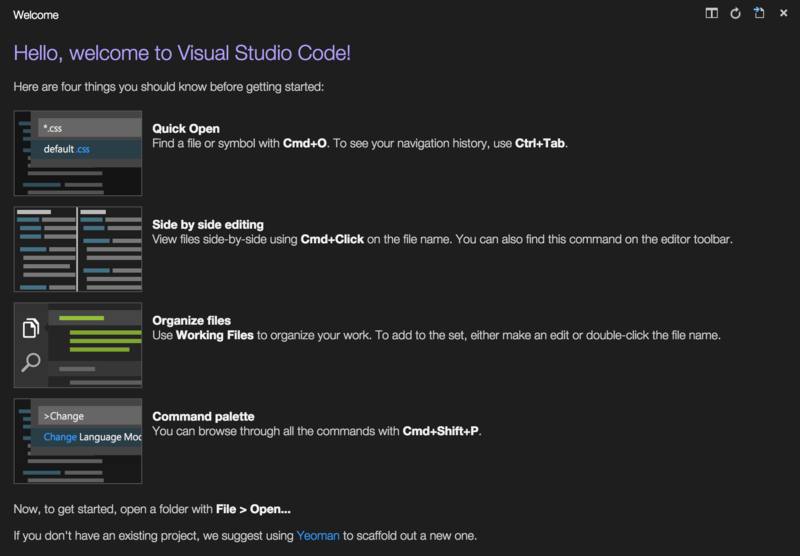This screenshot has width=800, height=556.
Task: Click the Organize files heading
Action: 191,320
